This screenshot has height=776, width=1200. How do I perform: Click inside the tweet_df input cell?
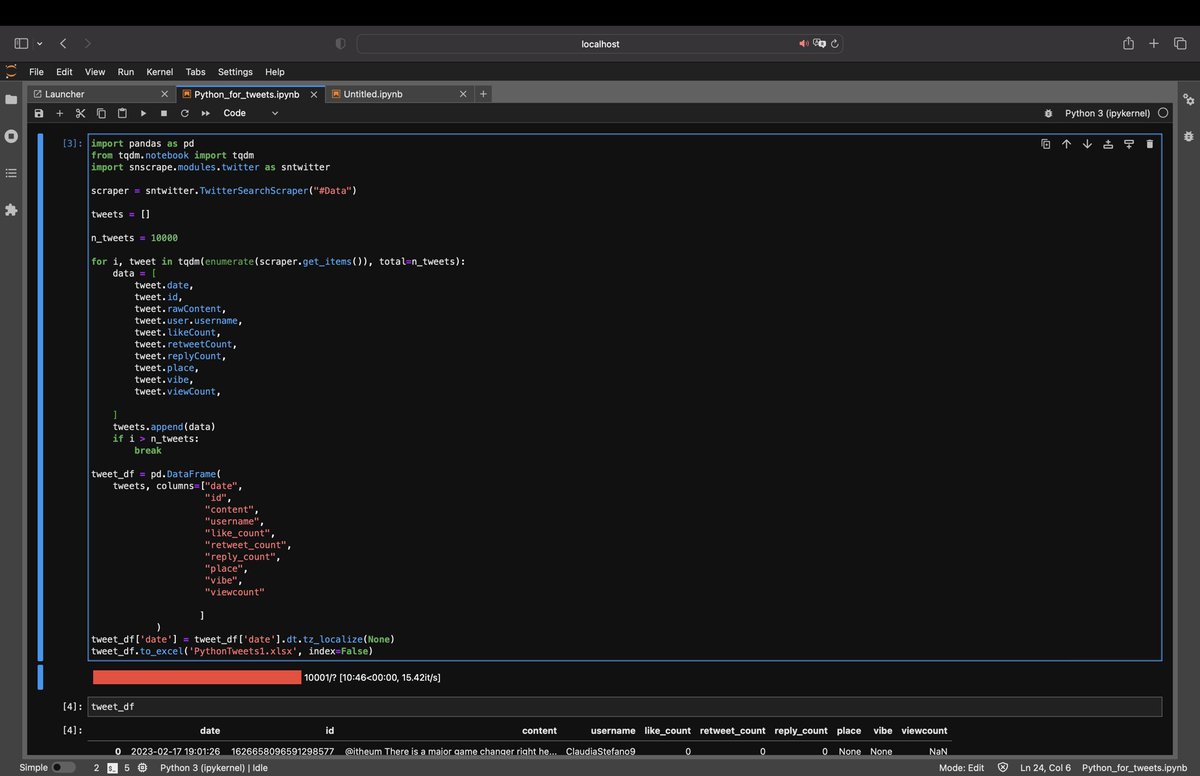tap(626, 707)
